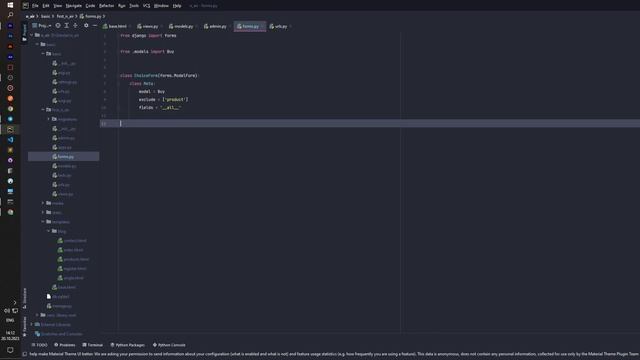The width and height of the screenshot is (640, 360).
Task: Collapse the templates folder in project tree
Action: click(x=43, y=222)
